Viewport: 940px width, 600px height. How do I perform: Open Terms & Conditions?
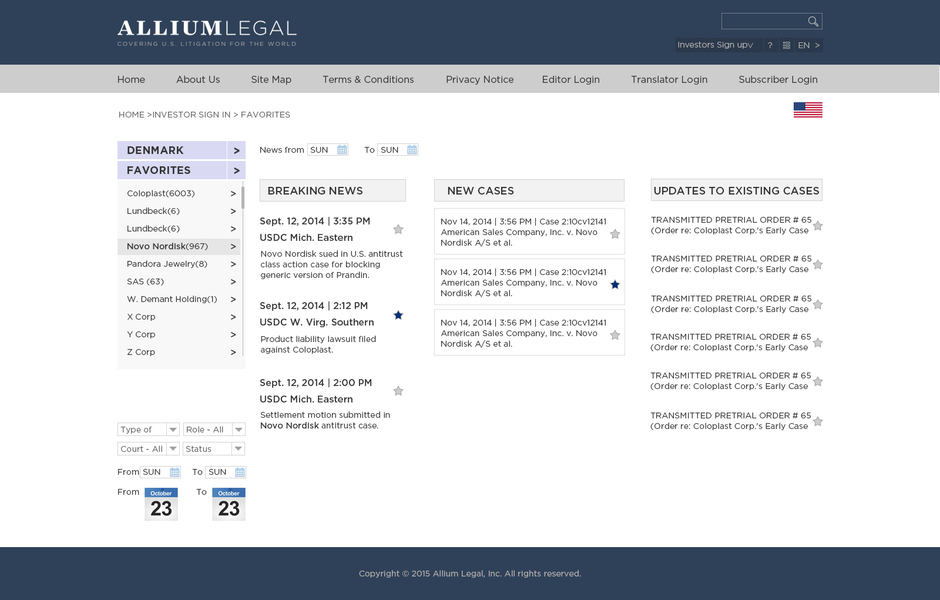[368, 79]
